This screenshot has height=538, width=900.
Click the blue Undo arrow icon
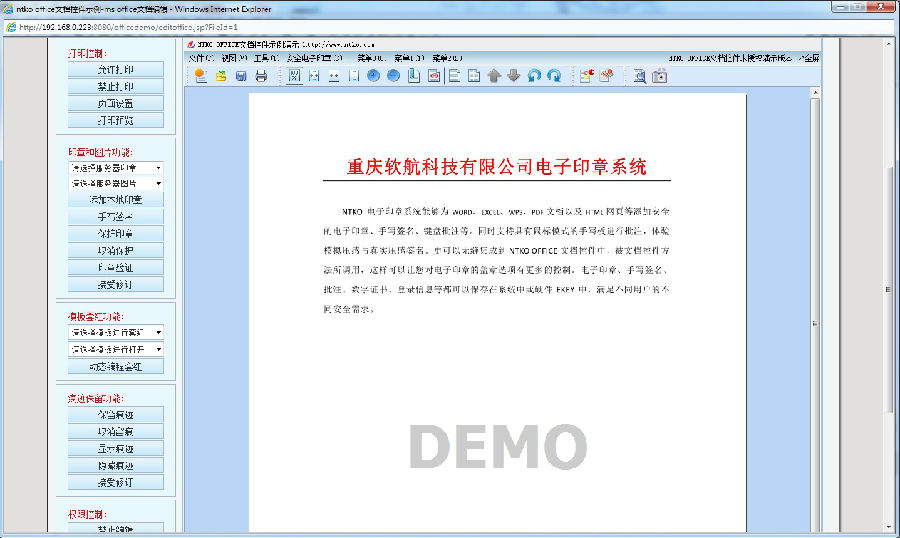[534, 76]
